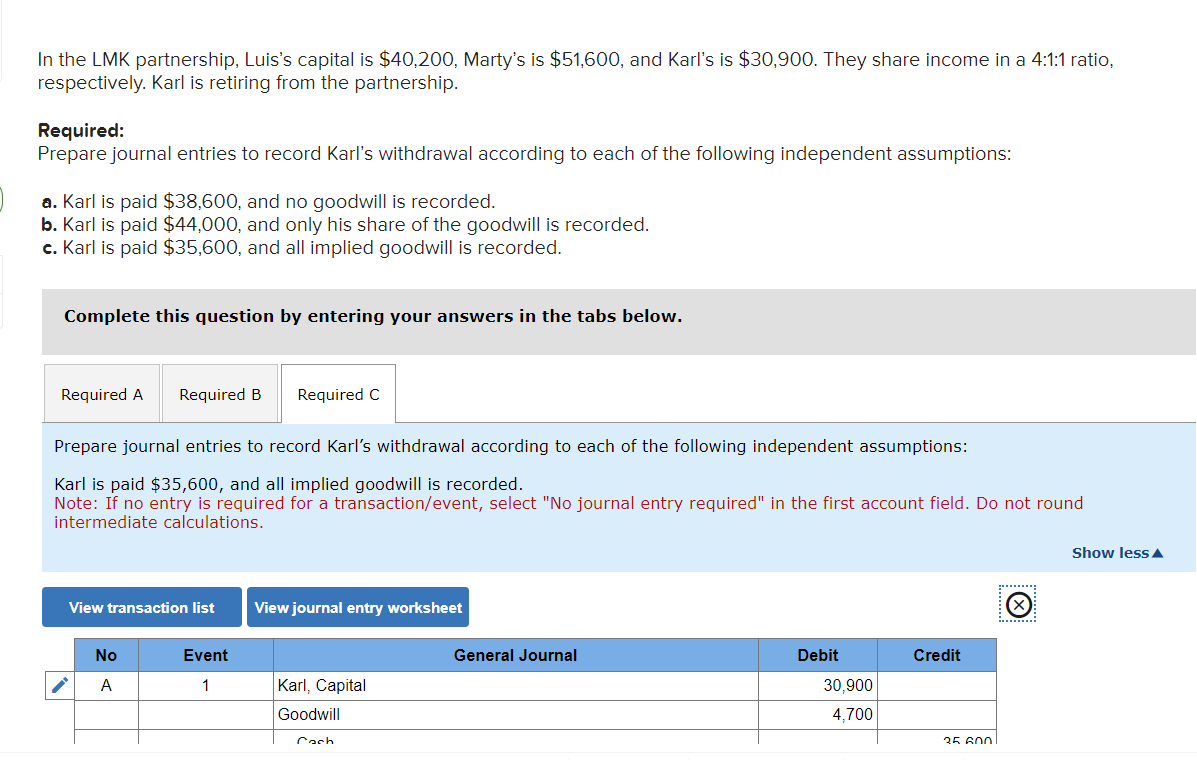Switch to the Required B tab
Viewport: 1197px width, 760px height.
tap(219, 394)
